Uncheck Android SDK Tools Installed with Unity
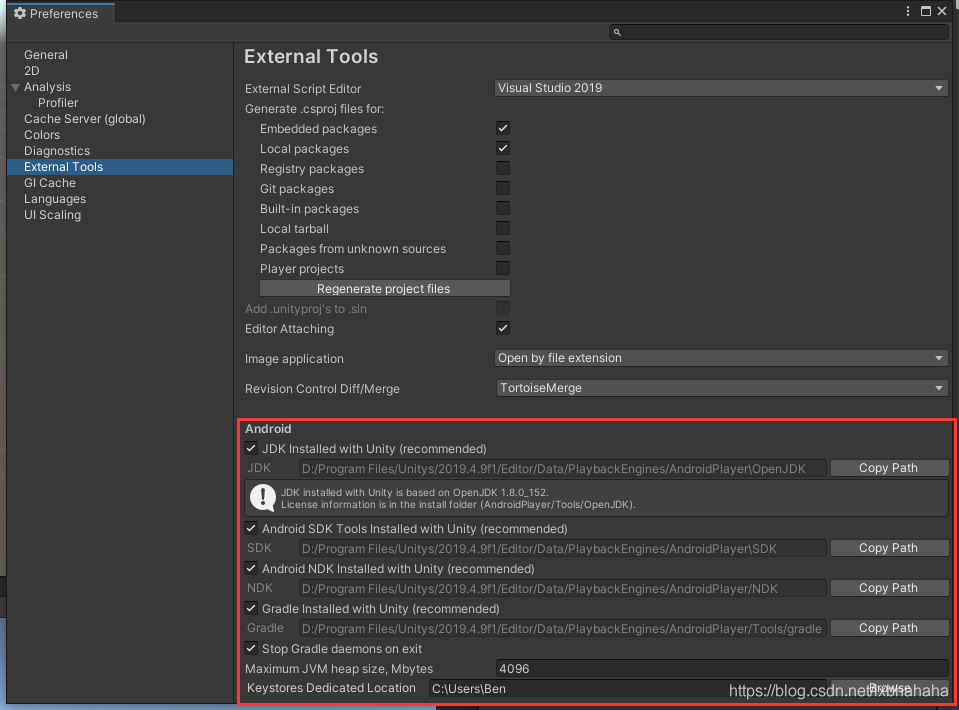The height and width of the screenshot is (710, 959). (251, 528)
